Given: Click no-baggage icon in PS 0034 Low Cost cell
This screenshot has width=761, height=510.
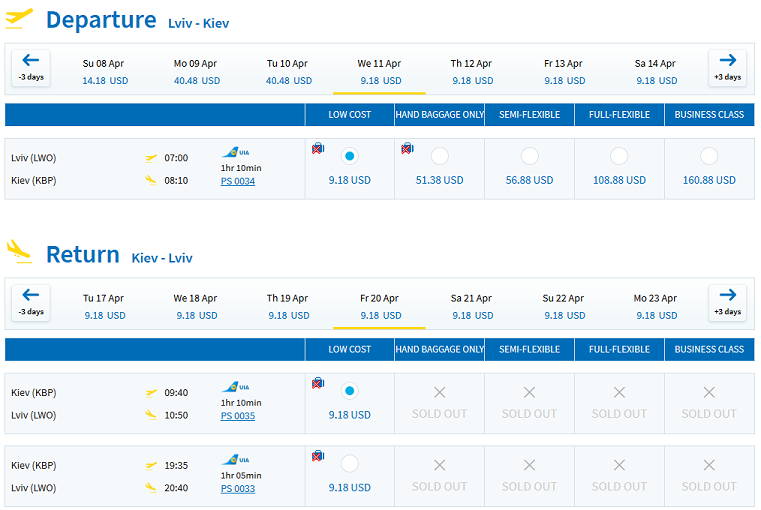Looking at the screenshot, I should [x=318, y=148].
